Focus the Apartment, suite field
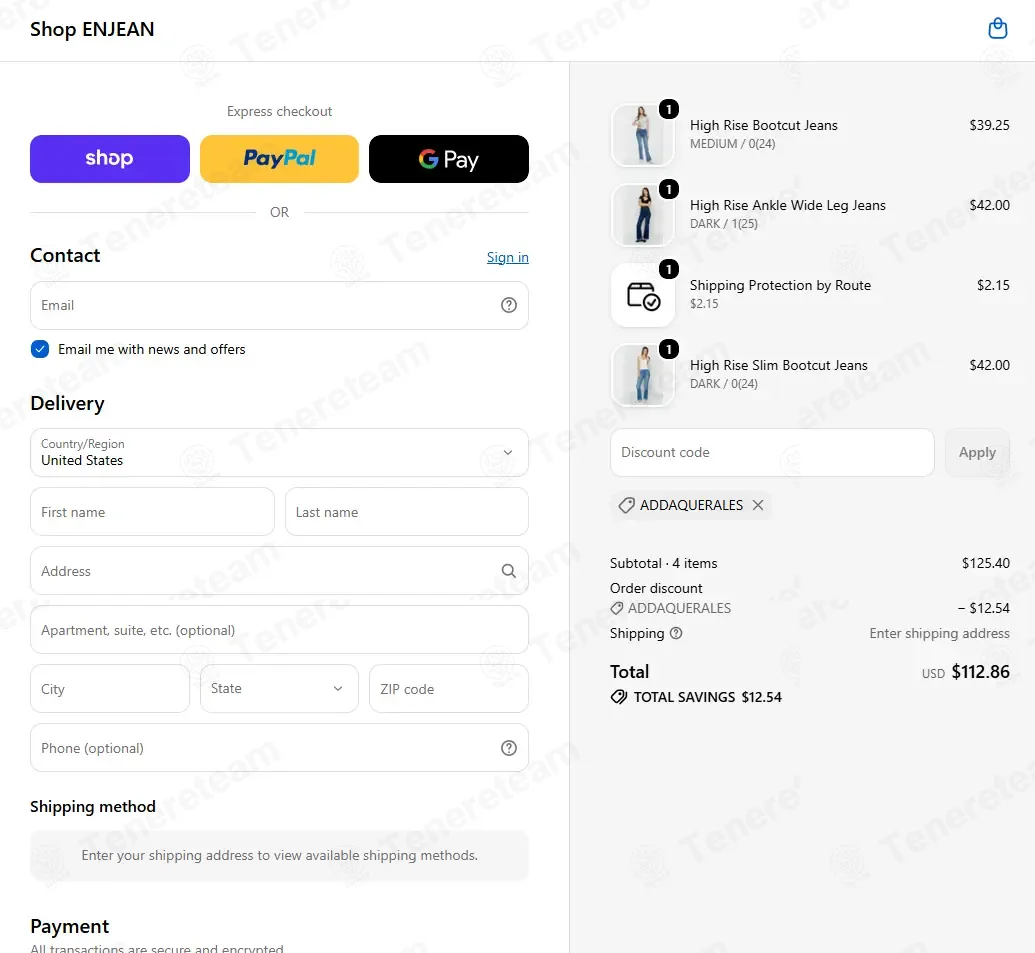Viewport: 1035px width, 953px height. (x=279, y=630)
